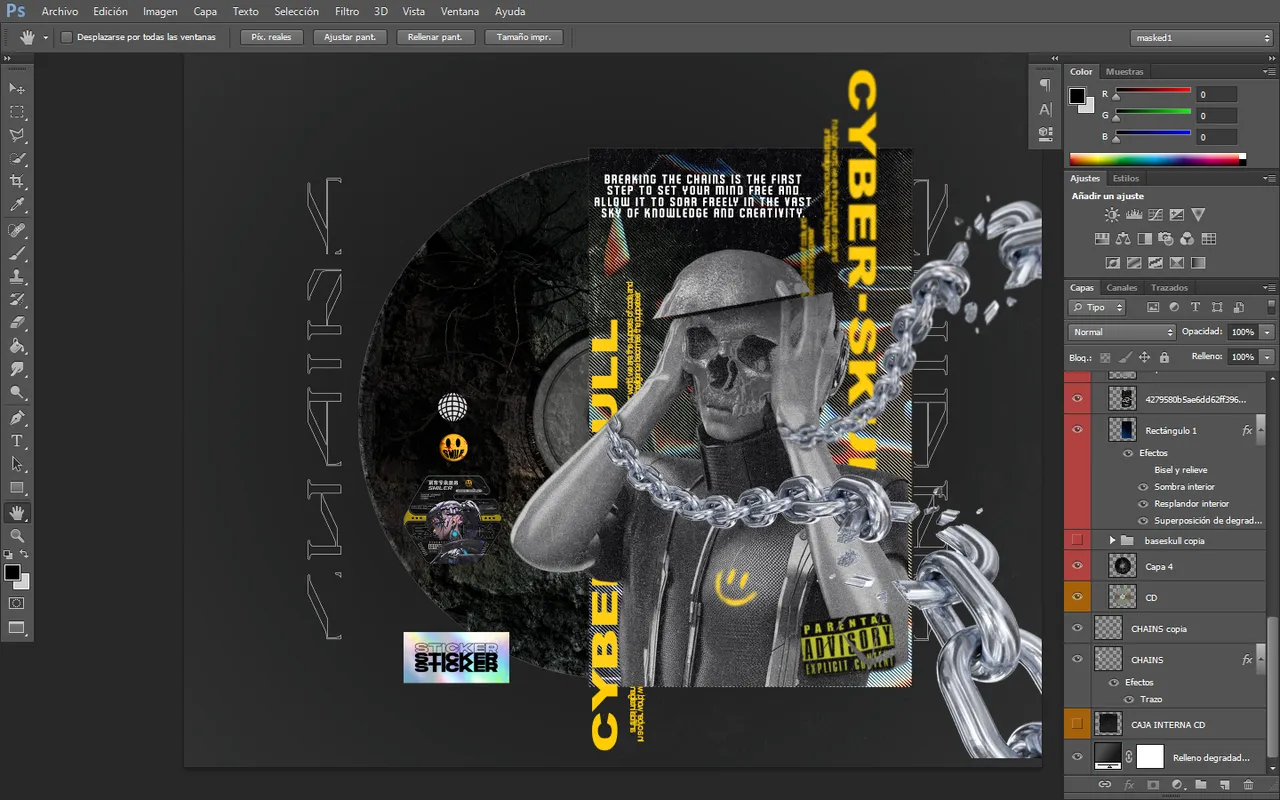The width and height of the screenshot is (1280, 800).
Task: Lock all padlock icon
Action: [1164, 357]
